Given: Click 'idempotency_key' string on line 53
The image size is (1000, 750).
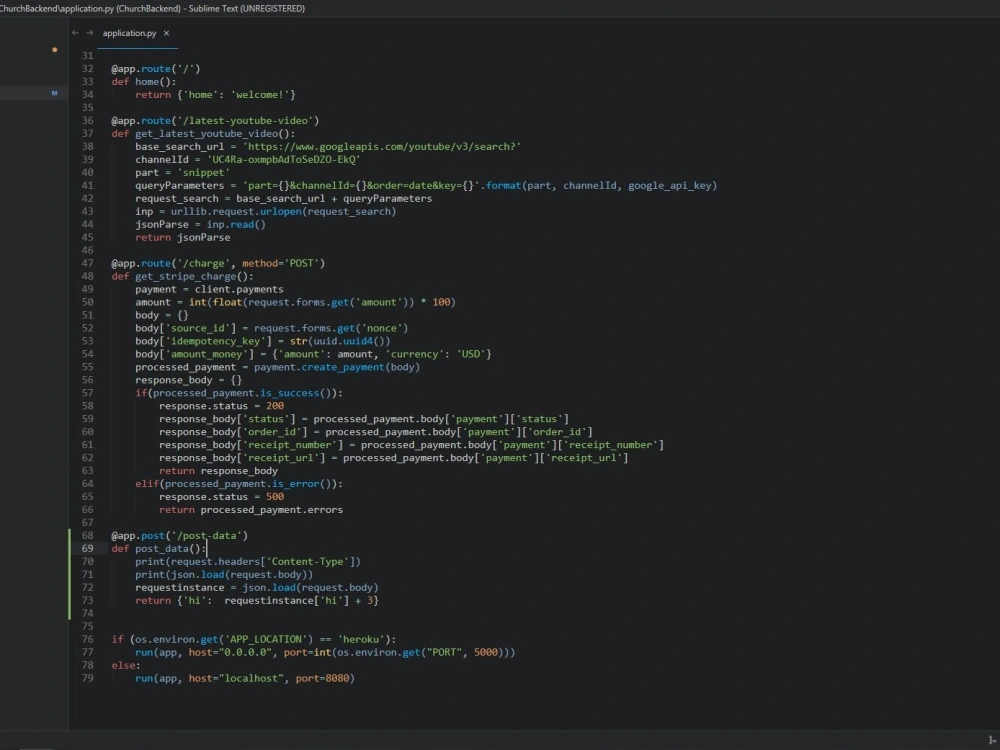Looking at the screenshot, I should [x=218, y=341].
